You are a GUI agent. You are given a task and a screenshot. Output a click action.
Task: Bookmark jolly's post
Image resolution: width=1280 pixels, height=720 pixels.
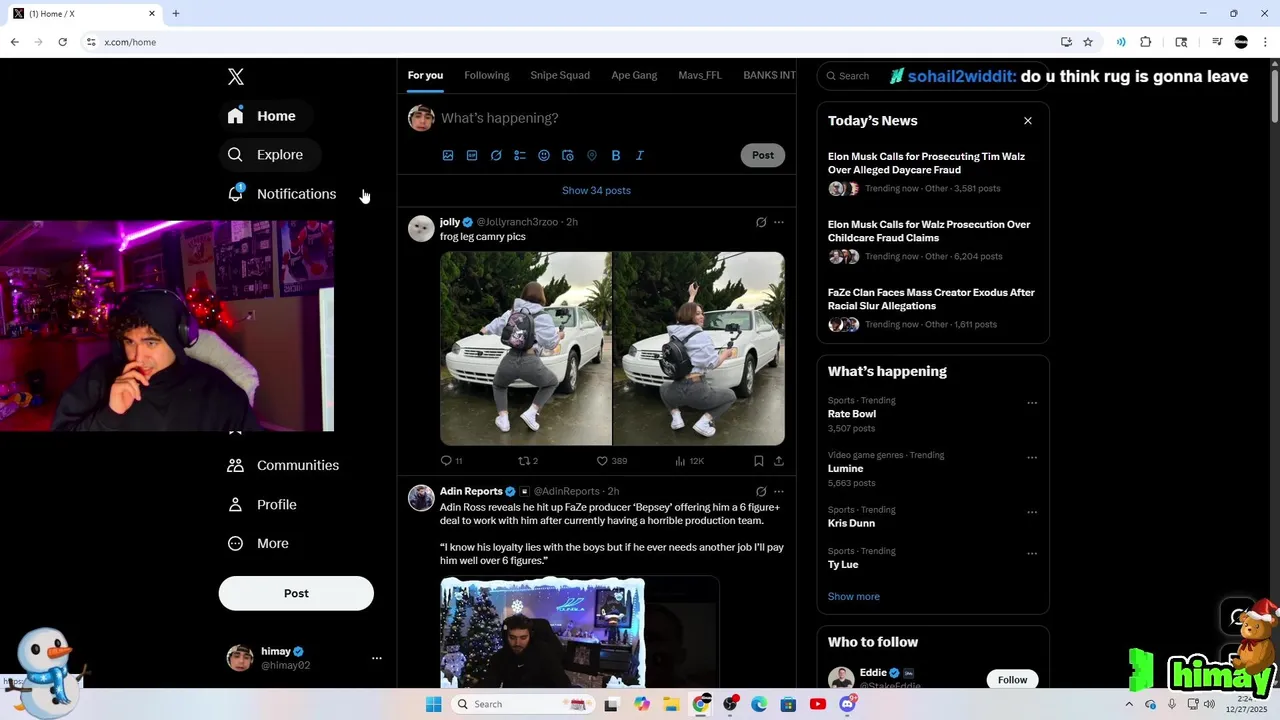point(759,461)
